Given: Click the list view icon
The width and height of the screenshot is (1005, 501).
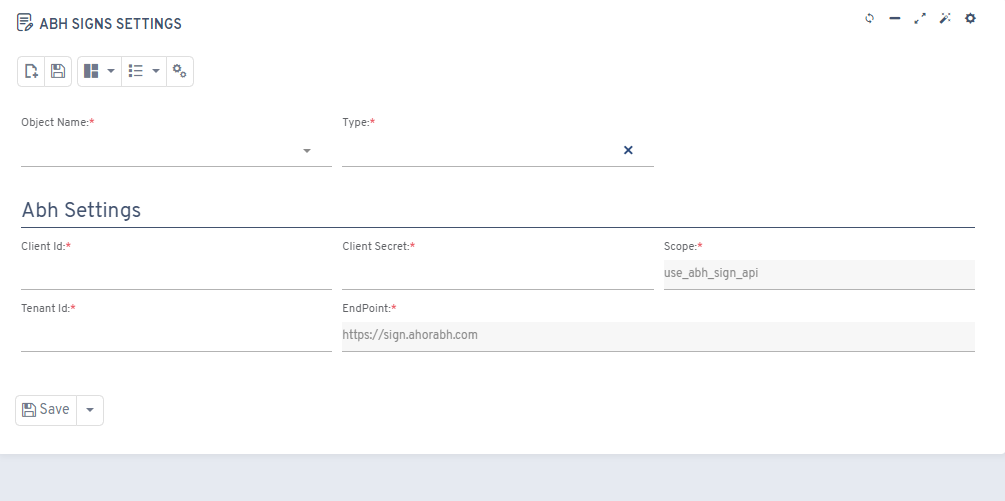Looking at the screenshot, I should pyautogui.click(x=136, y=71).
